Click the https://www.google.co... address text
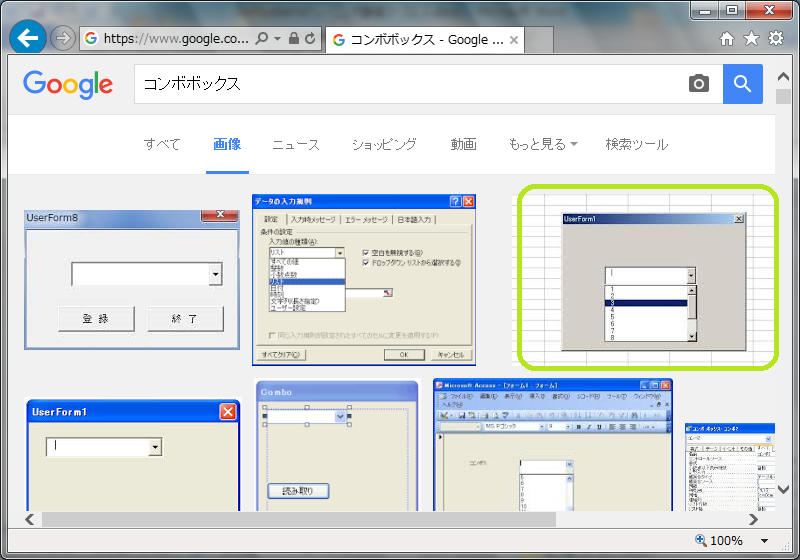 [x=176, y=39]
